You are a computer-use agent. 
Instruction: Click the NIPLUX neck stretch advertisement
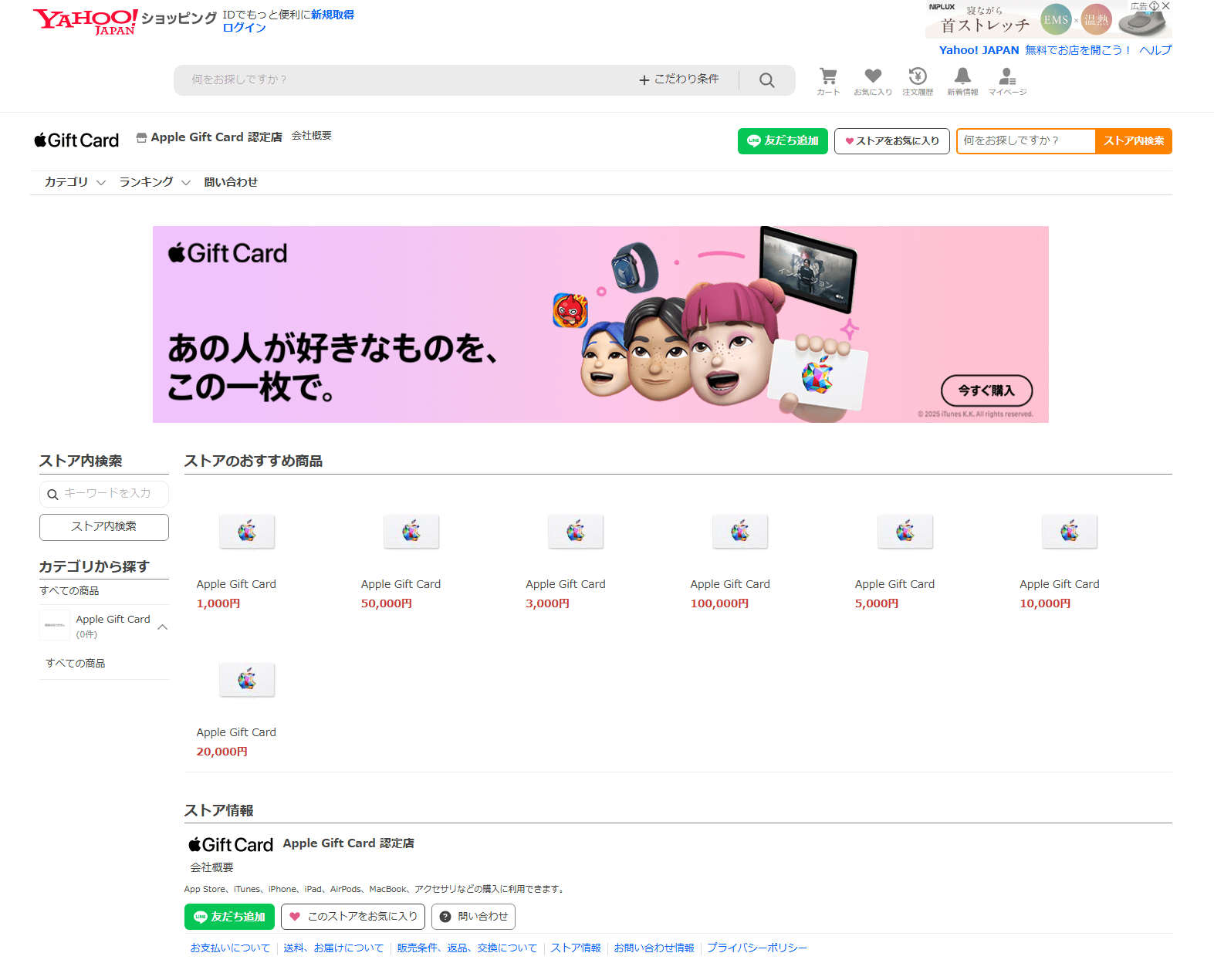[1048, 20]
